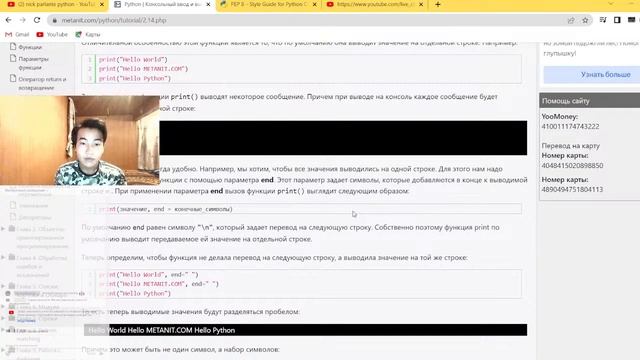Toggle the browser side panel icon
Screen dimensions: 640x360
click(x=617, y=20)
